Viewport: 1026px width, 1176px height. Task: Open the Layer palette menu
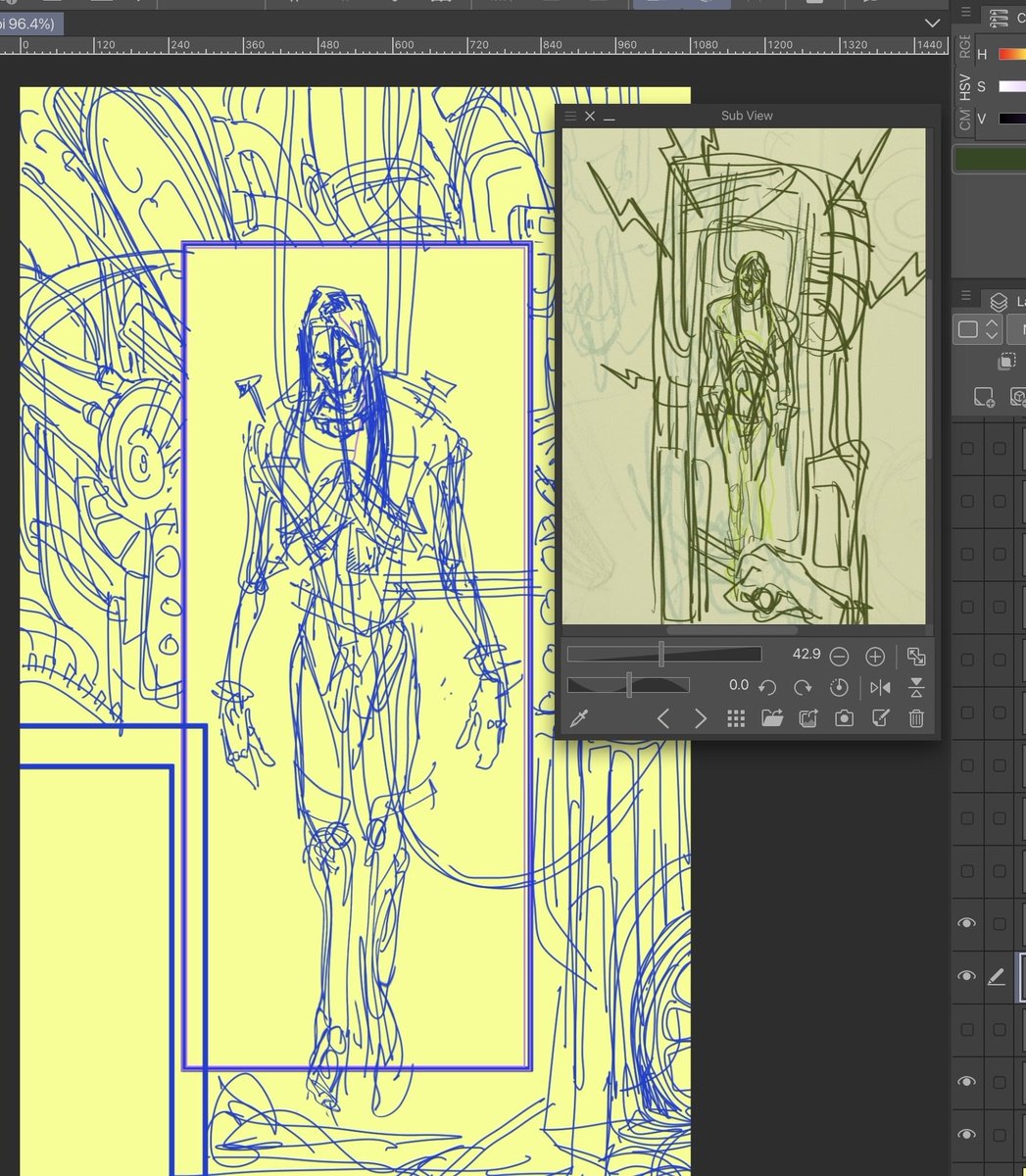coord(966,296)
